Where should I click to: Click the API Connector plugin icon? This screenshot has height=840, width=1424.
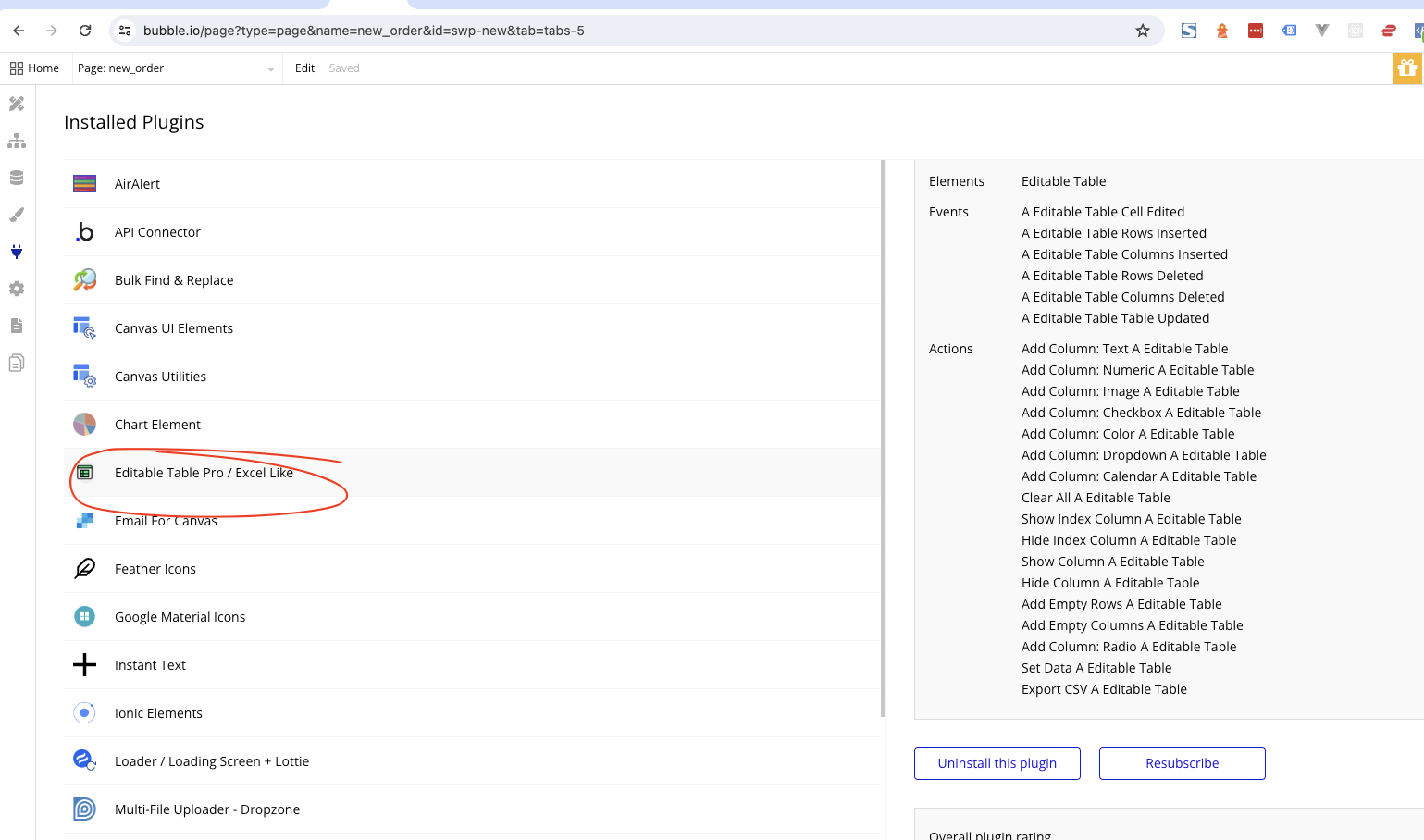pos(84,232)
